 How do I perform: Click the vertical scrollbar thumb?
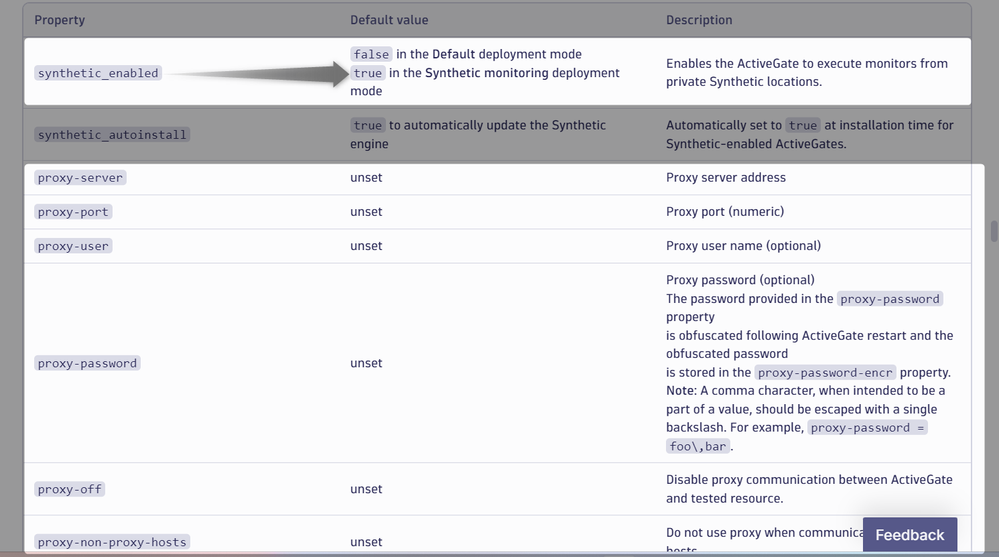[x=994, y=231]
